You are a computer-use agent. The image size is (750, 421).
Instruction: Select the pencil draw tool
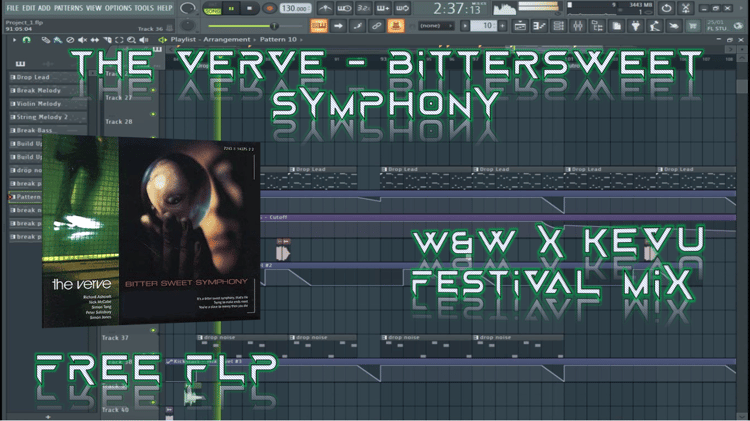click(x=45, y=40)
